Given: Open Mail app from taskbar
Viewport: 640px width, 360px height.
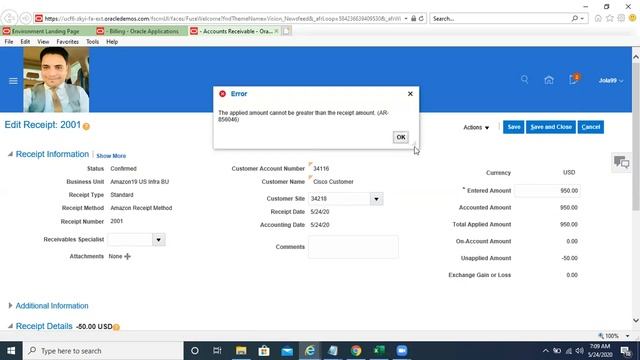Looking at the screenshot, I should (x=287, y=351).
